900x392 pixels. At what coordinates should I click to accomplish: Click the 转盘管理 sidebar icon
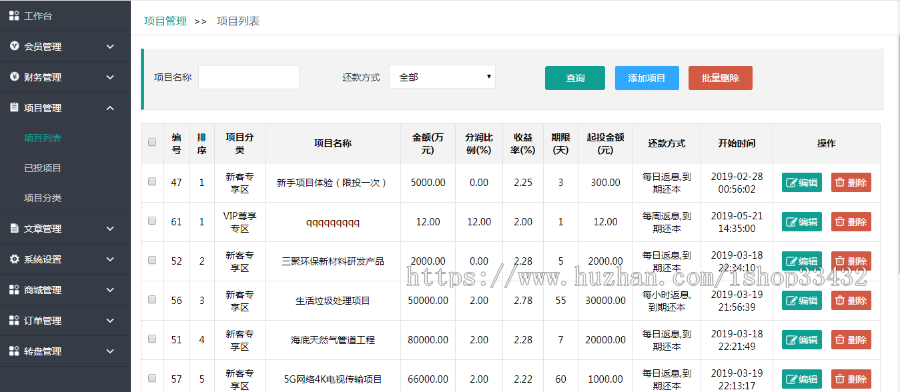pos(14,351)
